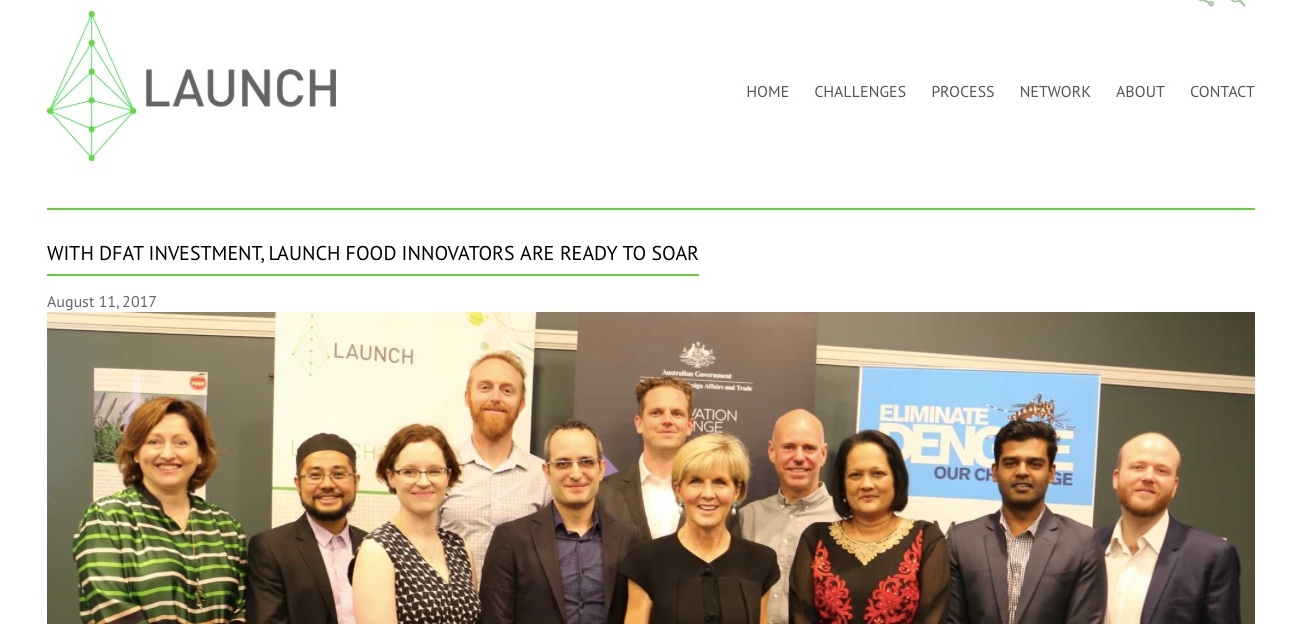Click the gray LAUNCH wordmark in header
This screenshot has height=624, width=1301.
pos(241,88)
